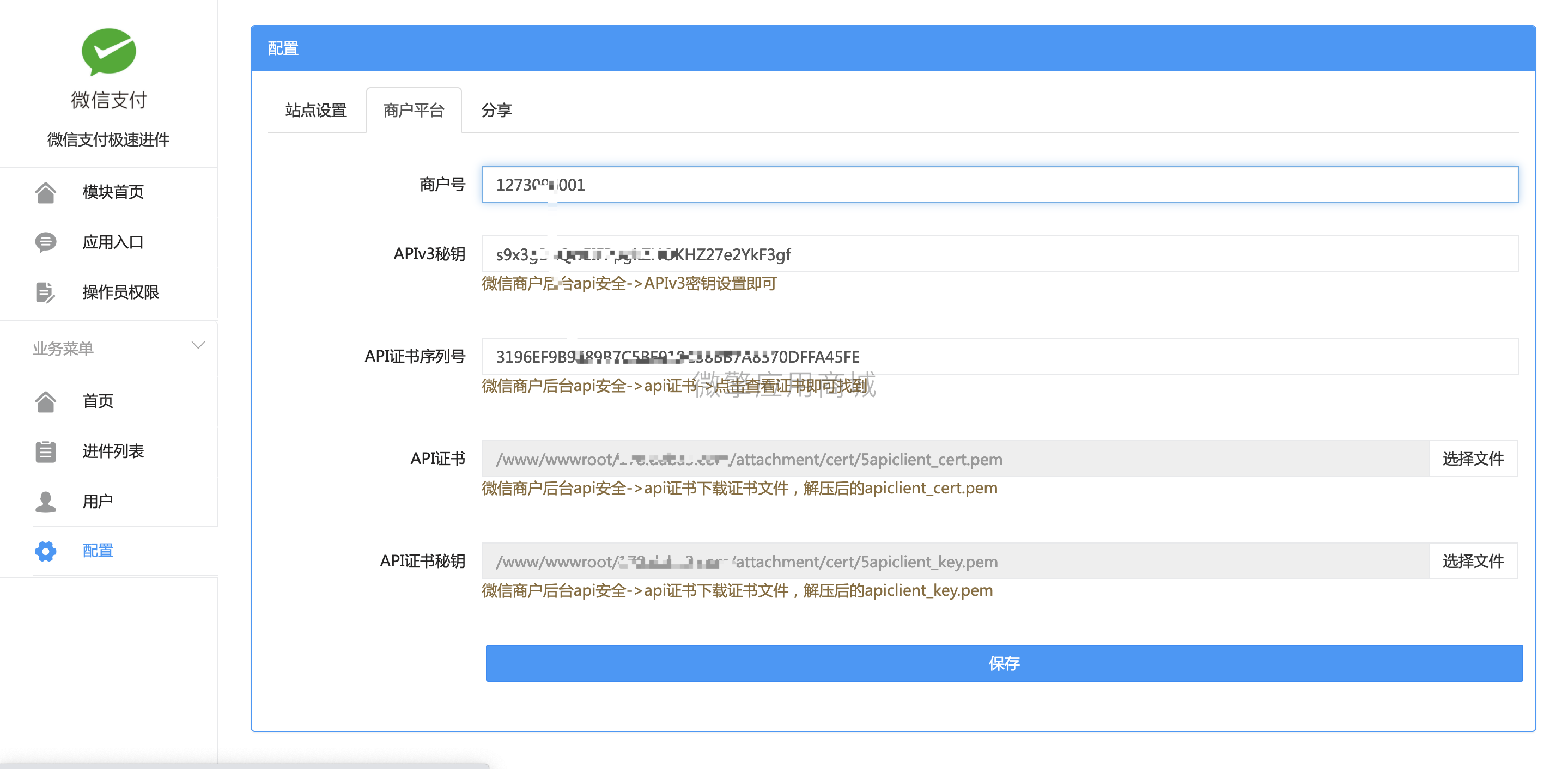Click 选择文件 for API证书秘钥
Screen dimensions: 1568x769
(1473, 561)
